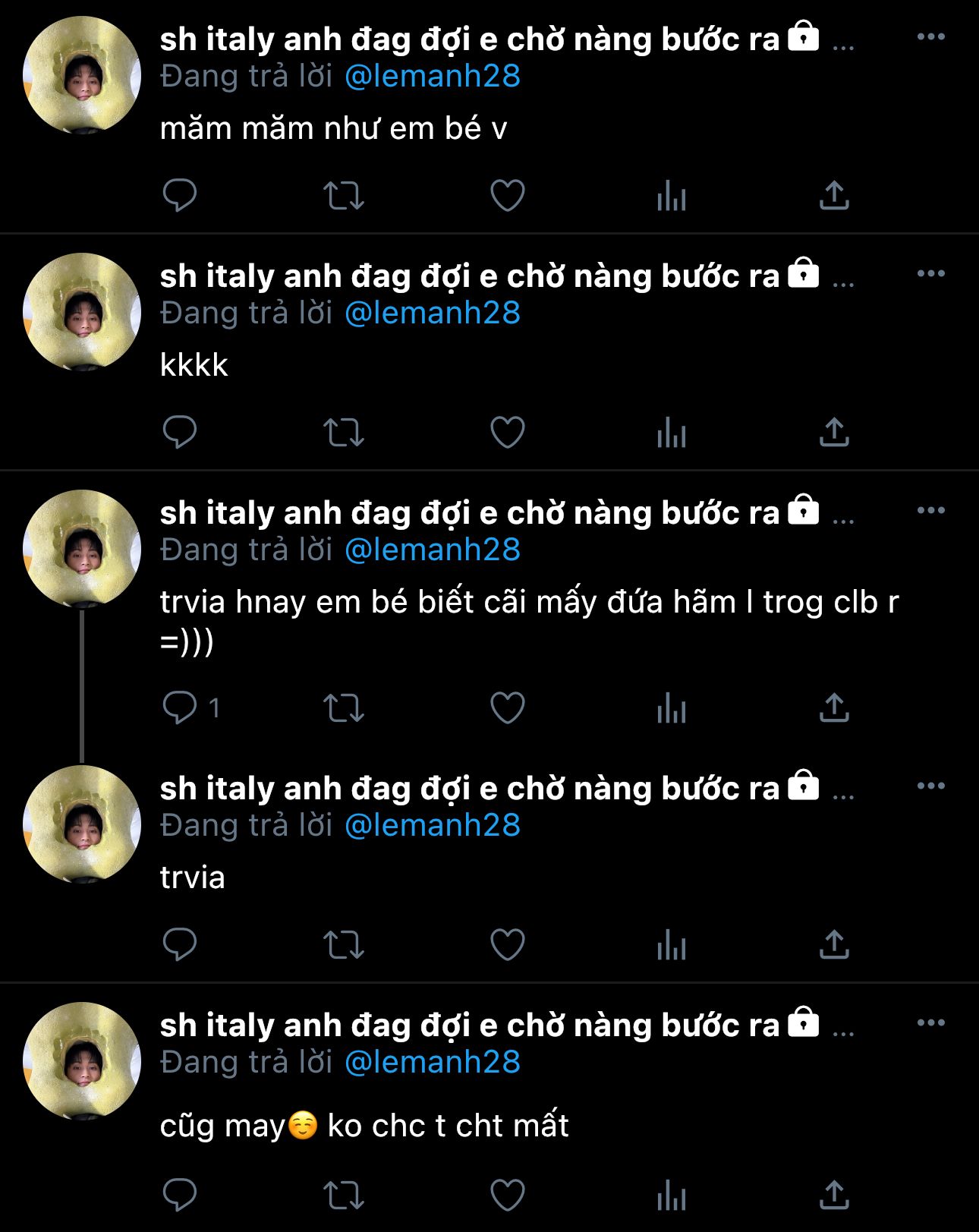Image resolution: width=979 pixels, height=1232 pixels.
Task: Like the 'kkkk' tweet
Action: 508,433
